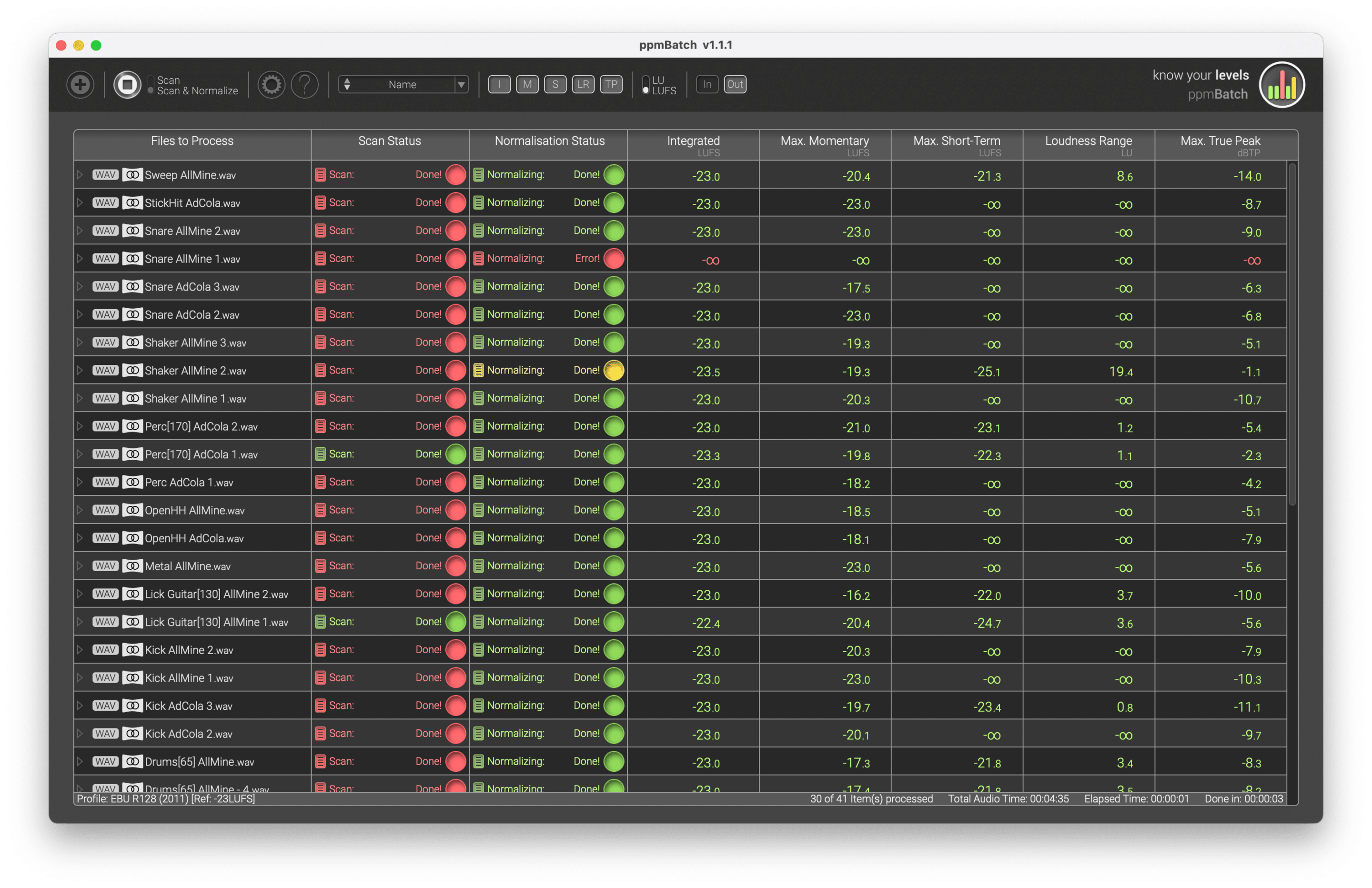Click Scan Status column header
The width and height of the screenshot is (1372, 888).
click(x=390, y=145)
